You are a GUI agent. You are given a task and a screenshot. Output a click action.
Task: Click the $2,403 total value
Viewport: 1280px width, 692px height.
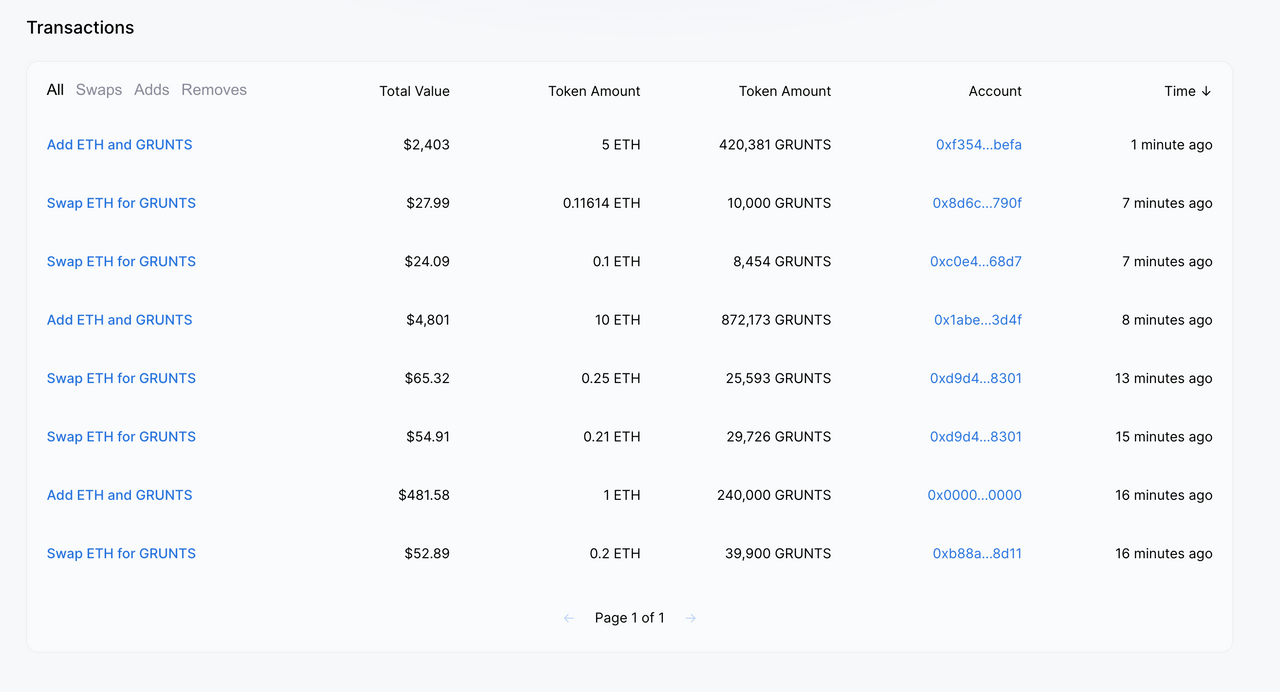(427, 145)
